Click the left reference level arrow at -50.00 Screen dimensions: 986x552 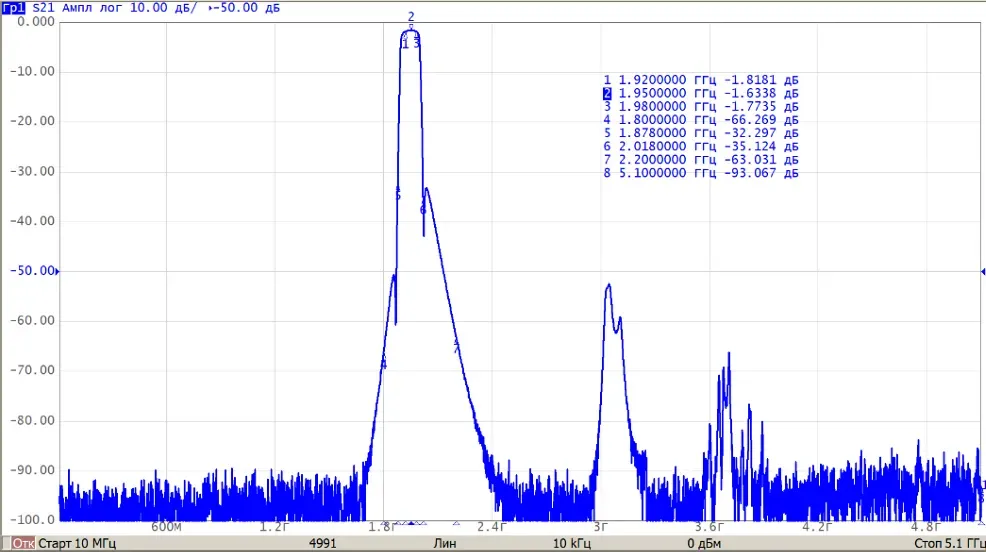pos(57,272)
